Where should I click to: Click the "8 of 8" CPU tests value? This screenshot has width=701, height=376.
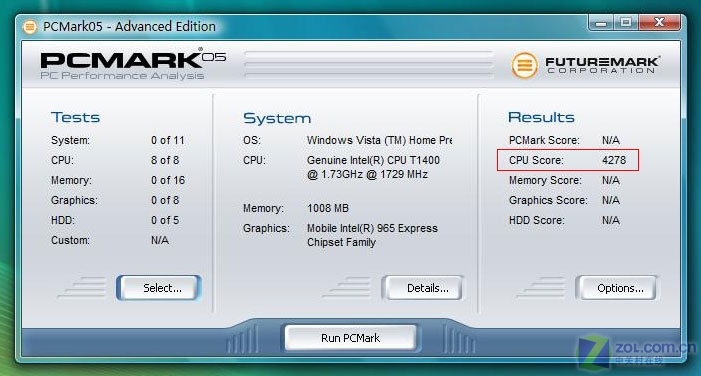click(165, 160)
